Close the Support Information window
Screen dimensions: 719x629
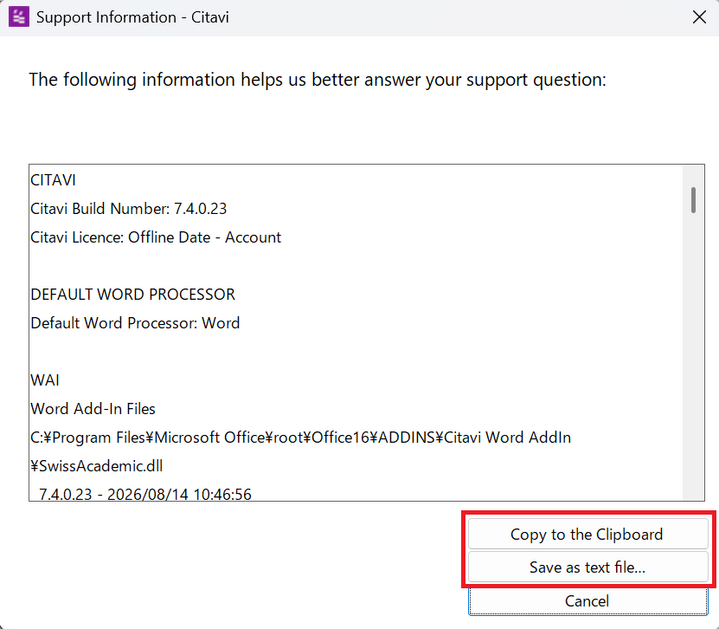(x=699, y=17)
